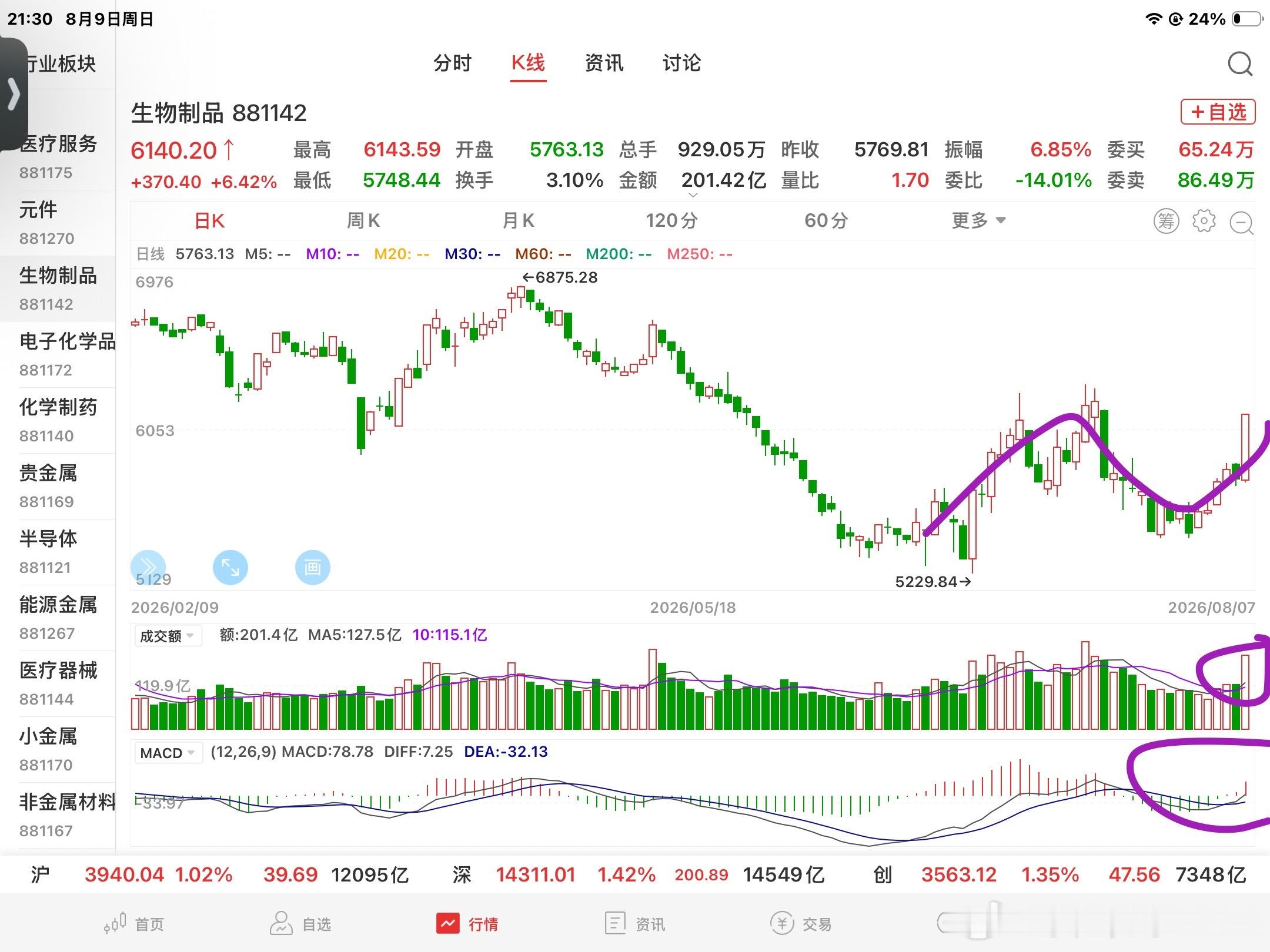Switch to the 分时 tab
Viewport: 1270px width, 952px height.
tap(452, 63)
